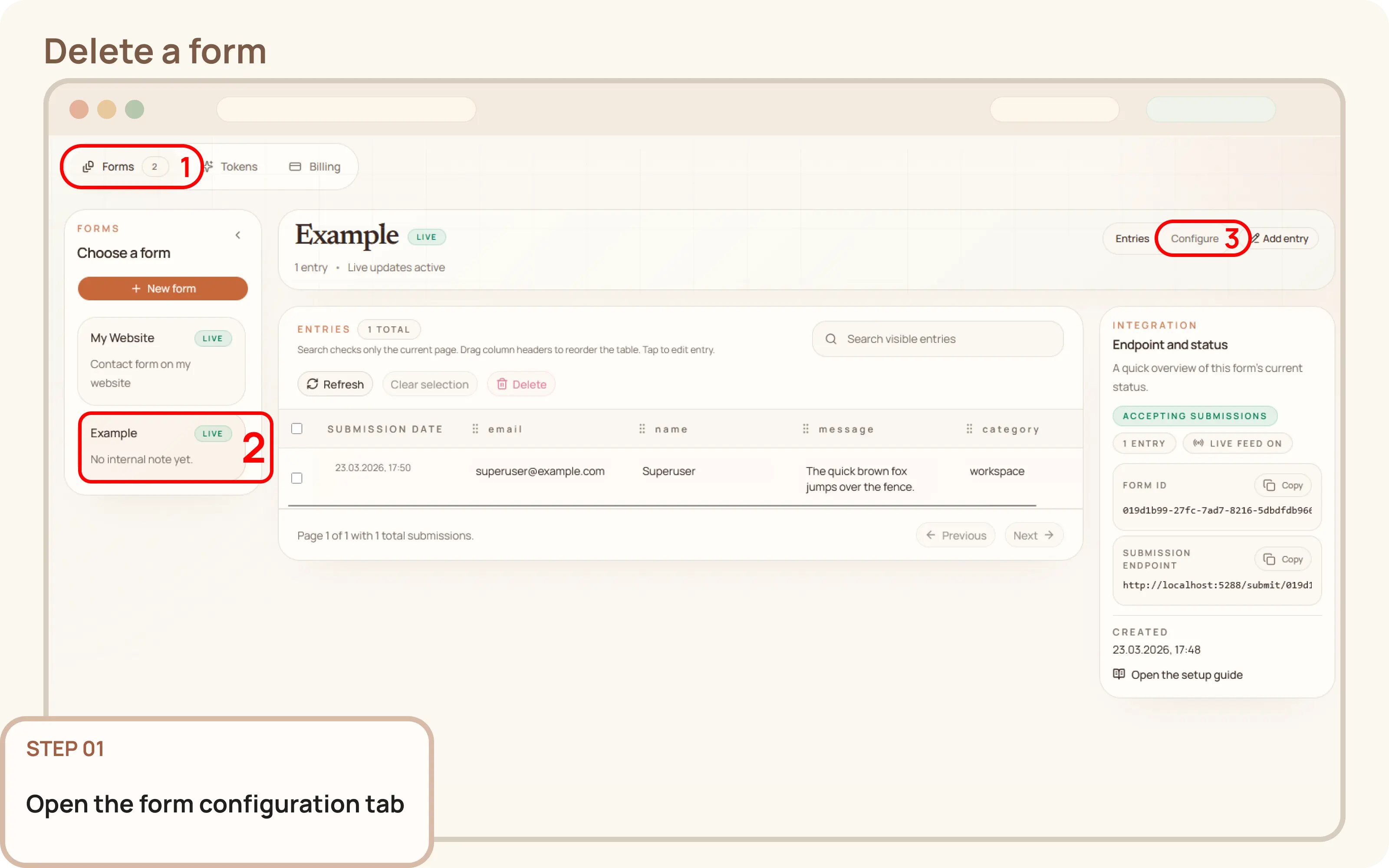Create a new form with the New form button
The width and height of the screenshot is (1389, 868).
[163, 288]
